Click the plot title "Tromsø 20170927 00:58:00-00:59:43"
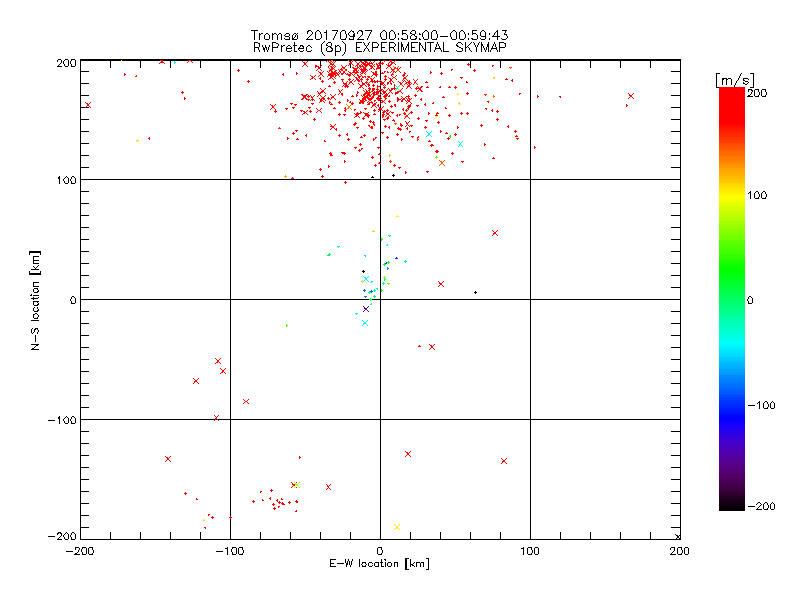Viewport: 800px width, 600px height. [x=380, y=35]
